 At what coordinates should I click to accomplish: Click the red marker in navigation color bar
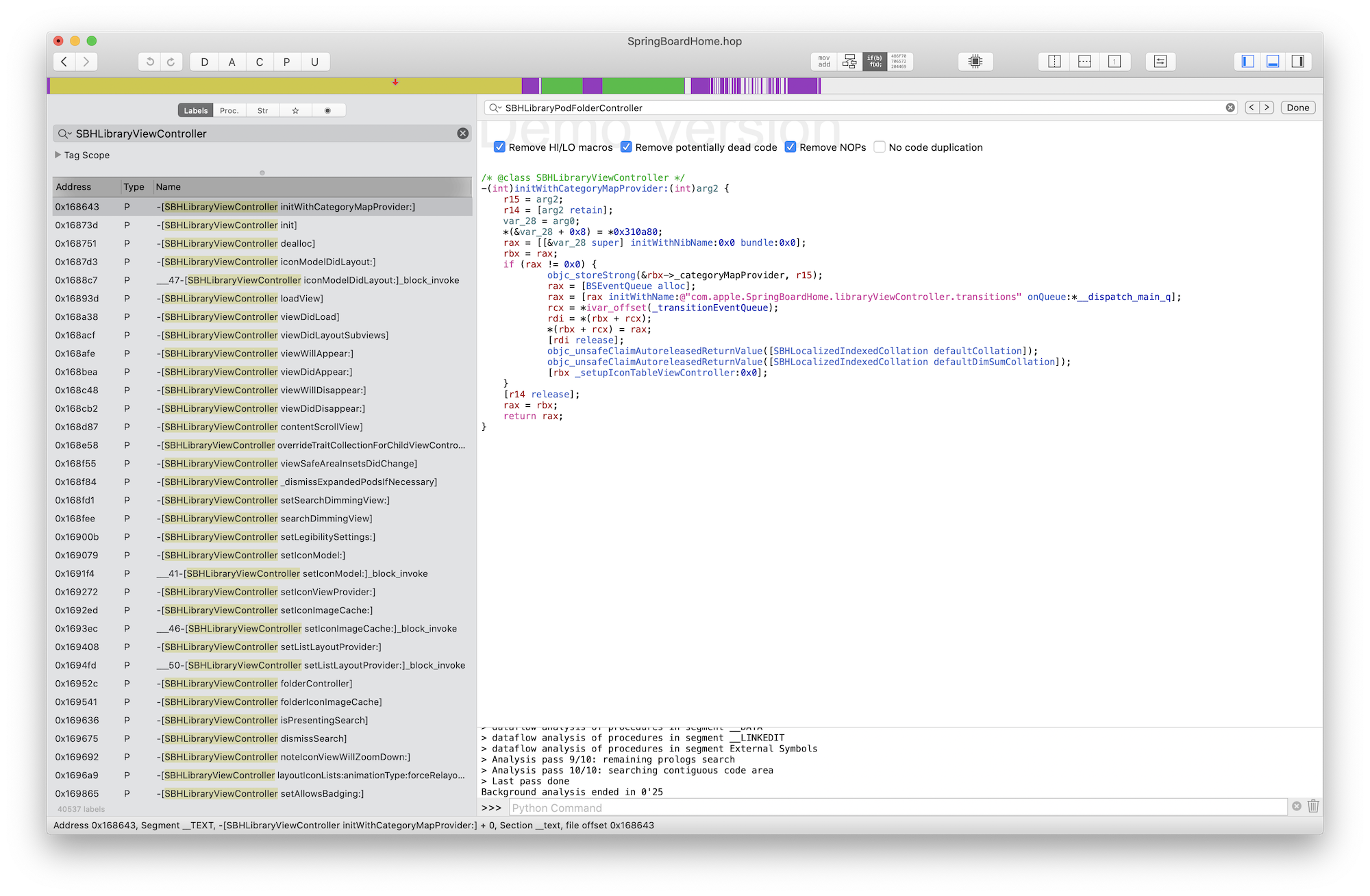coord(395,83)
